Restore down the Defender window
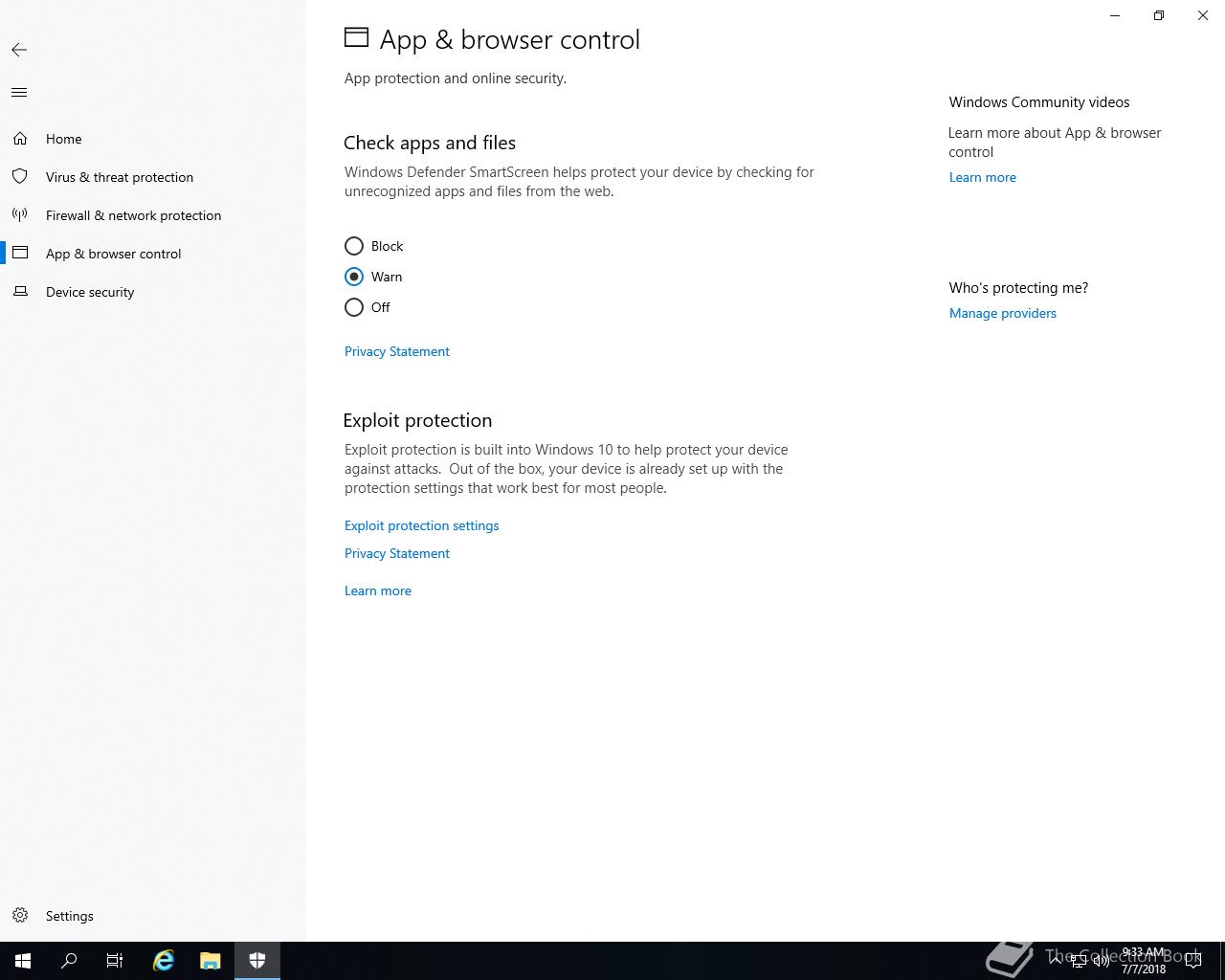 pos(1159,15)
